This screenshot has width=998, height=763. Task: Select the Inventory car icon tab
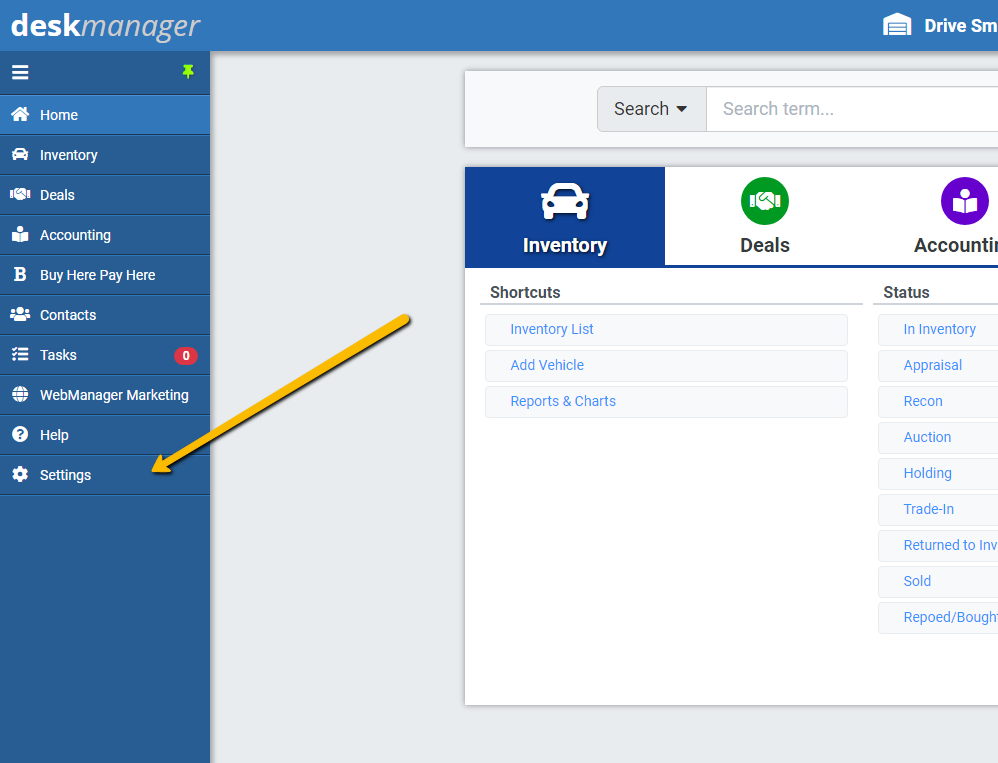(564, 200)
